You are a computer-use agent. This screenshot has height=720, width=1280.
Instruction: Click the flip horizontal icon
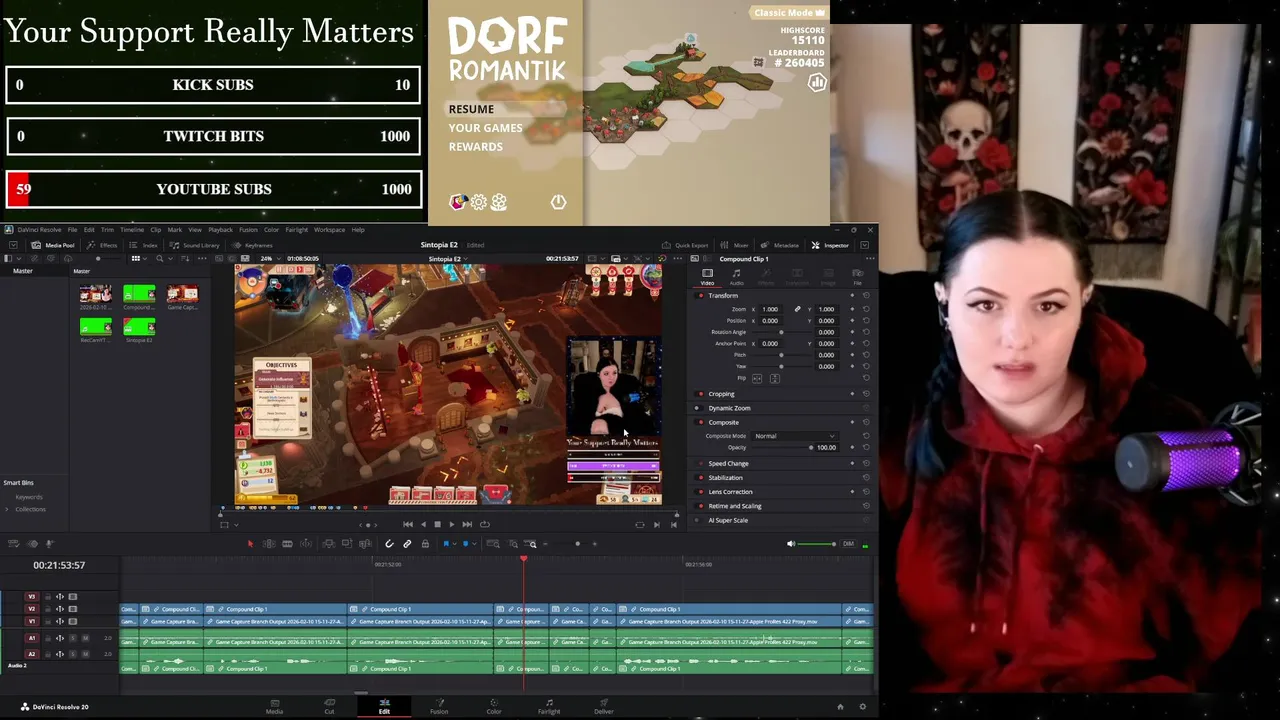[x=757, y=379]
